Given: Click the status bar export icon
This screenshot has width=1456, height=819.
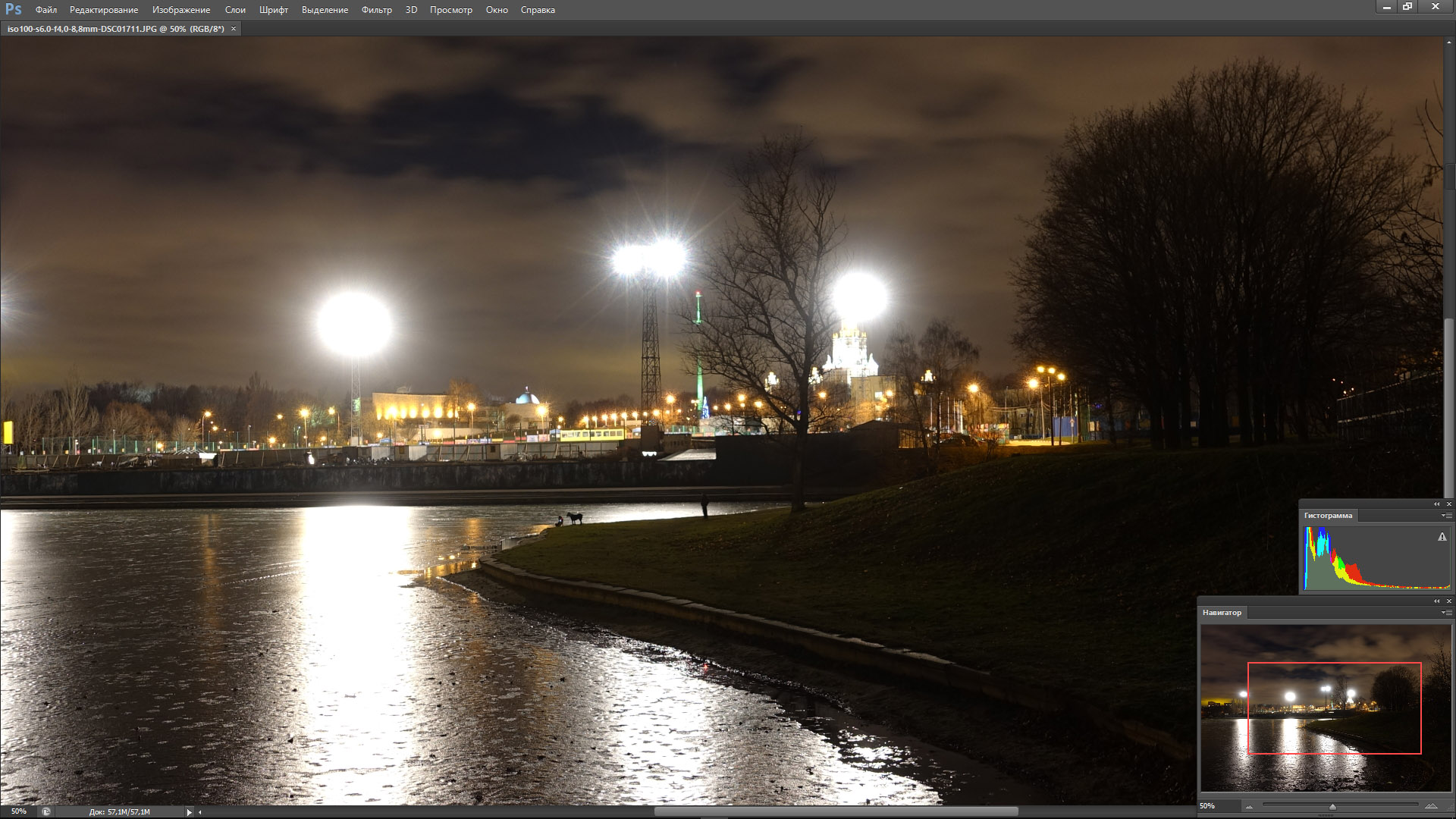Looking at the screenshot, I should click(x=46, y=811).
